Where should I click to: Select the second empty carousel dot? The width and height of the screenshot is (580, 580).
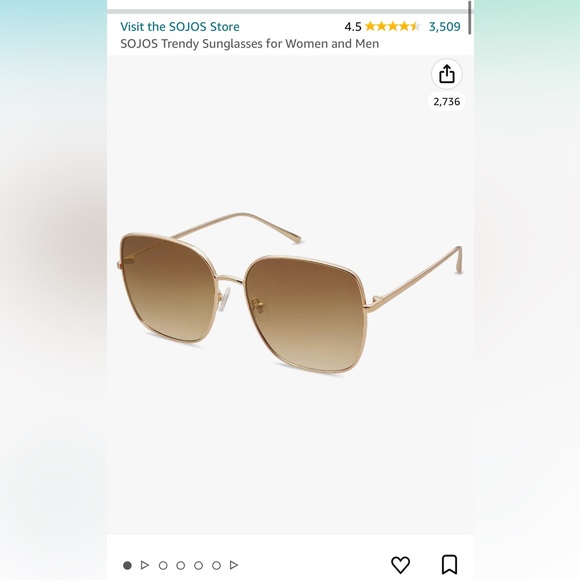click(x=181, y=565)
